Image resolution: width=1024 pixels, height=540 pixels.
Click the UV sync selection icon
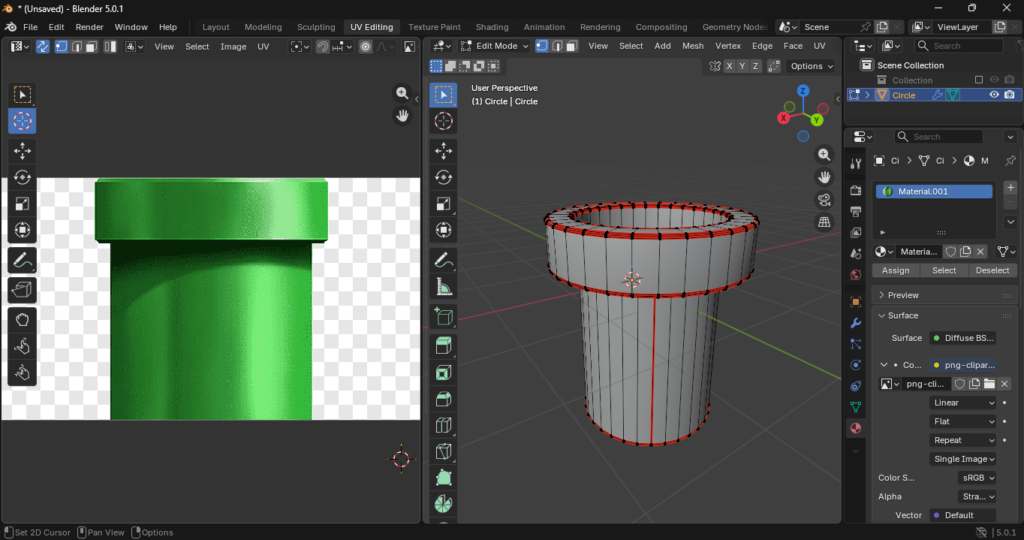pyautogui.click(x=43, y=46)
